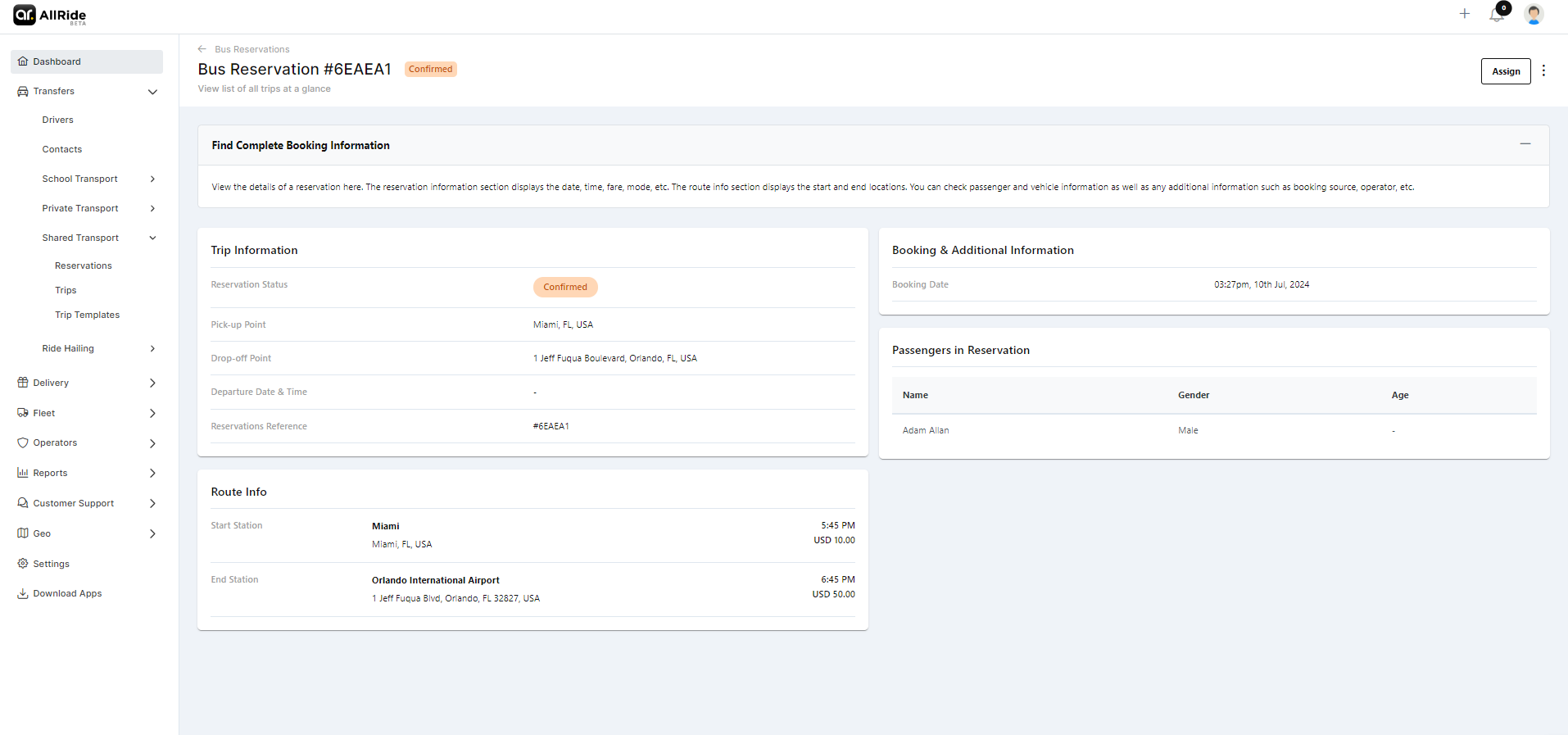Open Reservations under Shared Transport
This screenshot has height=735, width=1568.
tap(84, 265)
